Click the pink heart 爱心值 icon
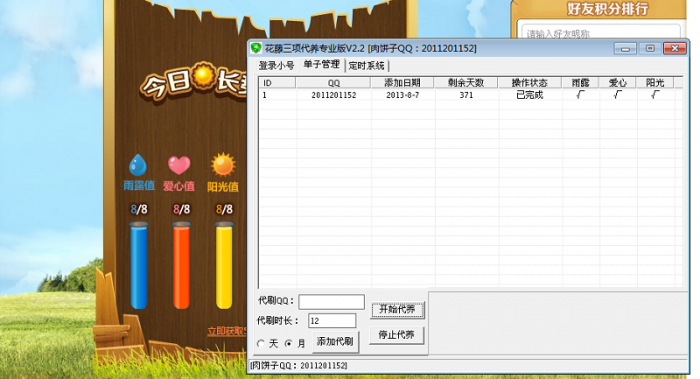700x379 pixels. [179, 165]
